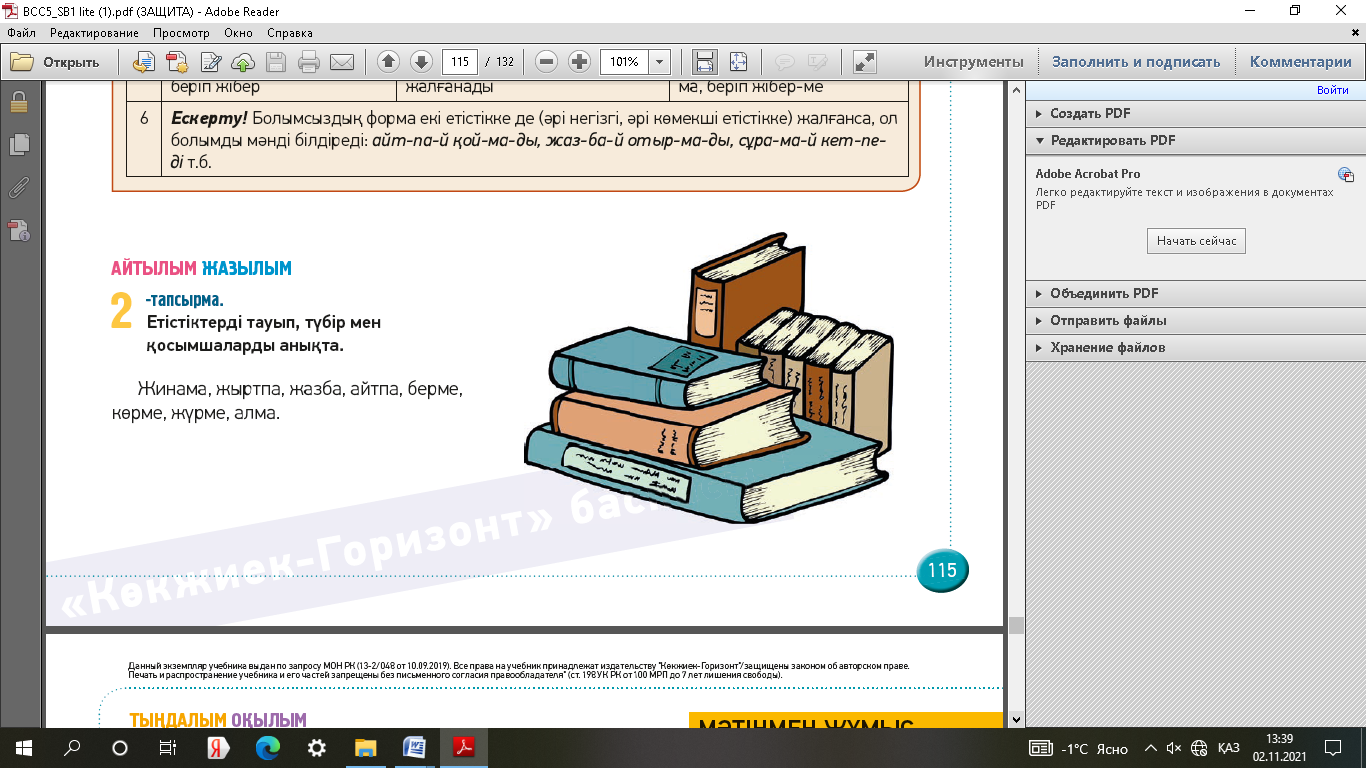The image size is (1366, 768).
Task: Toggle fit one full page view
Action: tap(738, 62)
